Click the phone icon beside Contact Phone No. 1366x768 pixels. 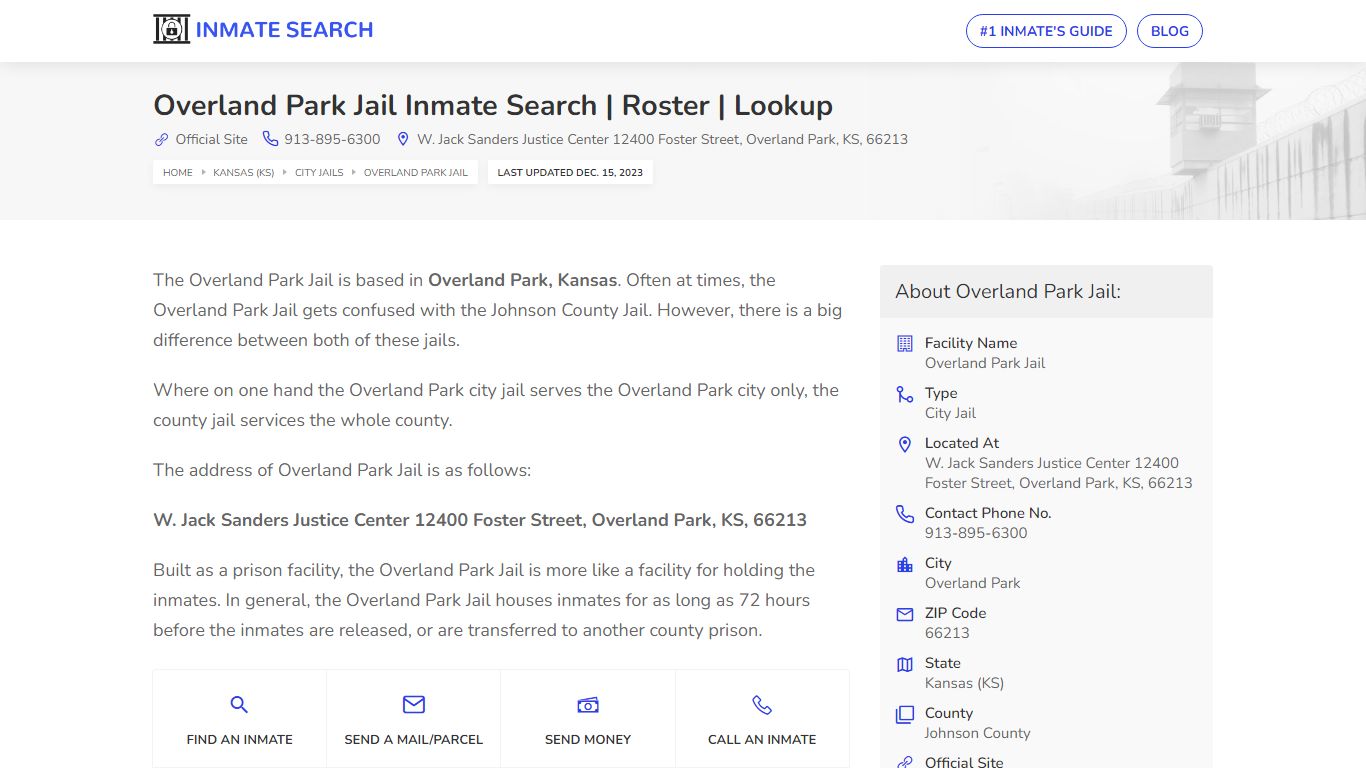[905, 514]
